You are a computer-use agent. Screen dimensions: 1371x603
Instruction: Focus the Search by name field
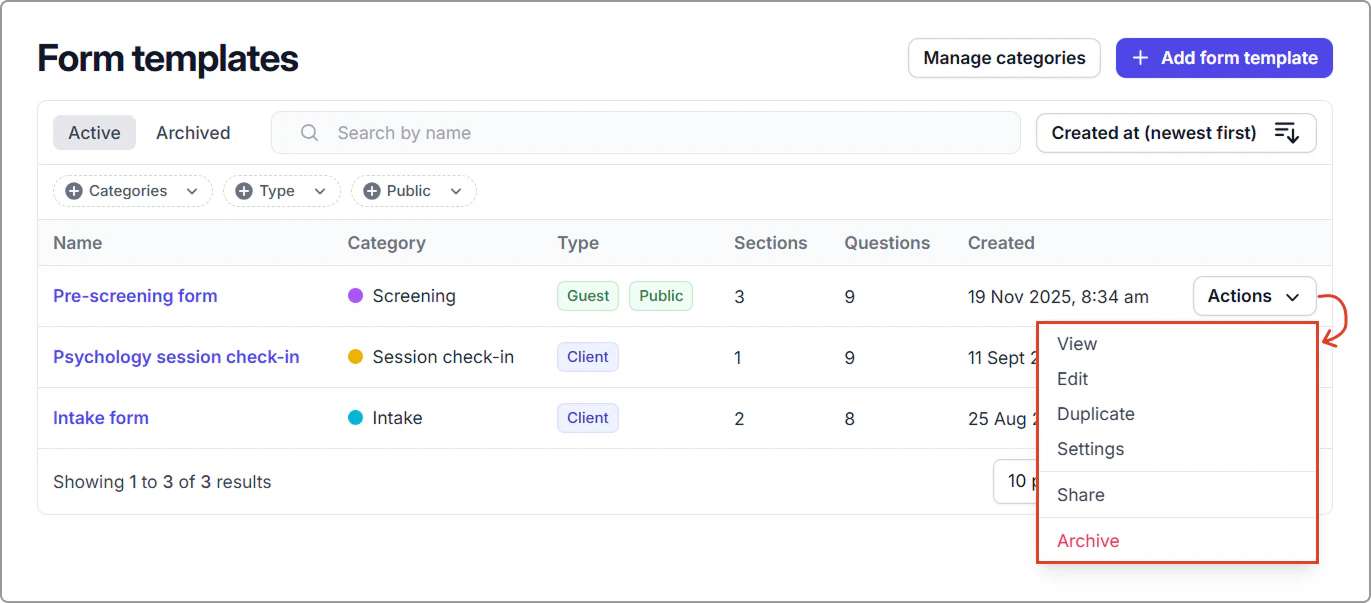coord(646,133)
